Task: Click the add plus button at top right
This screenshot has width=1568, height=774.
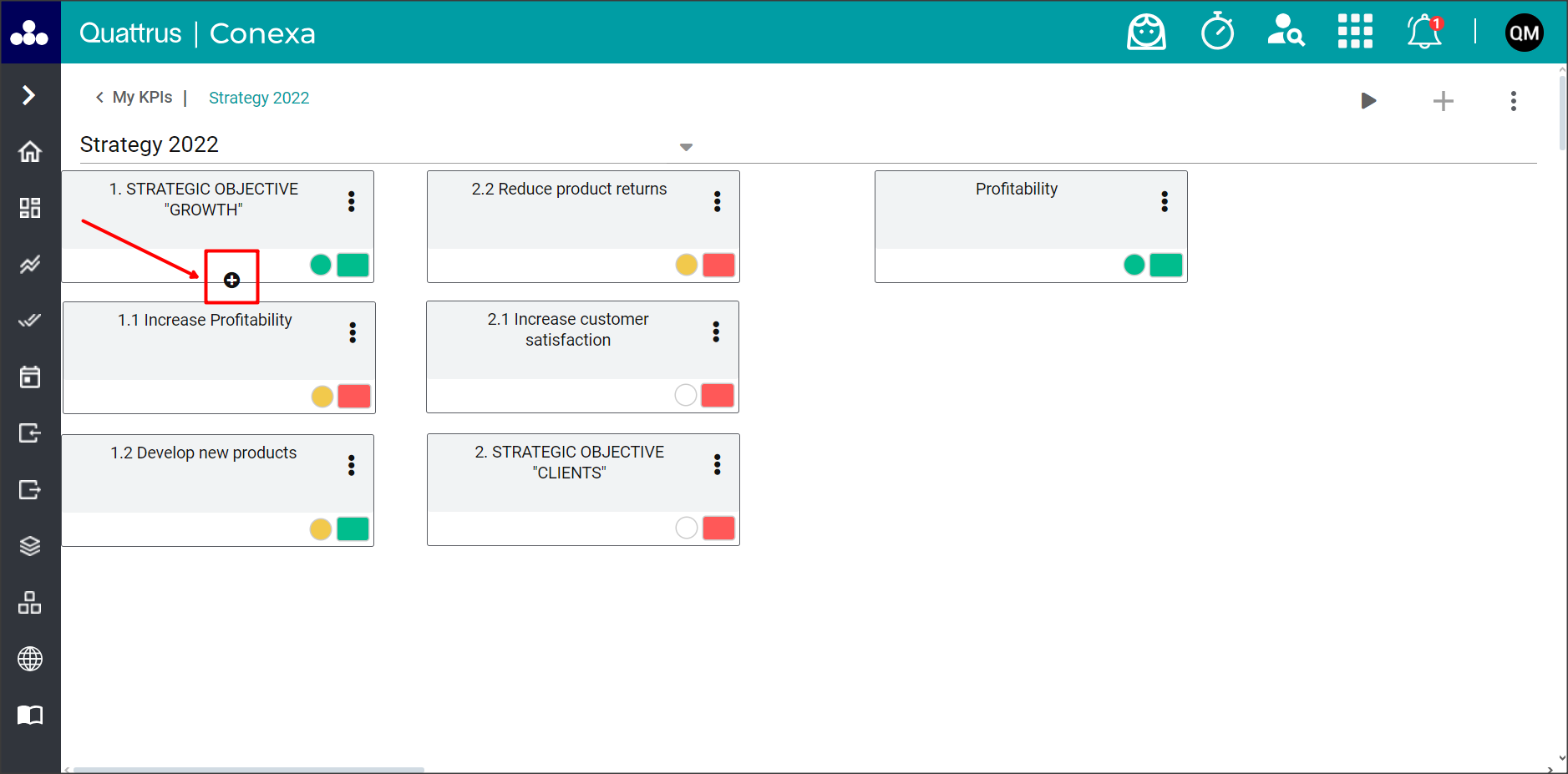Action: pos(1443,101)
